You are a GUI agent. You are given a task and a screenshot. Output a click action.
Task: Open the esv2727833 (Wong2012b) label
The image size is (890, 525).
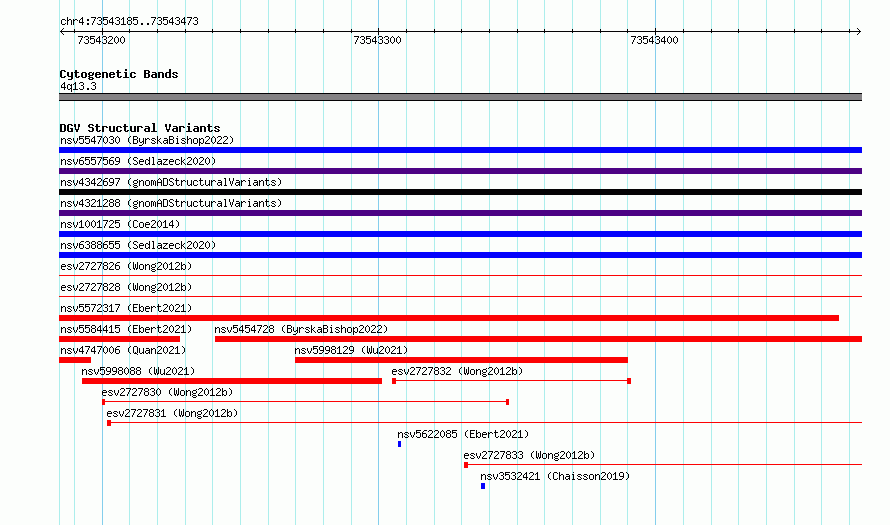(529, 455)
